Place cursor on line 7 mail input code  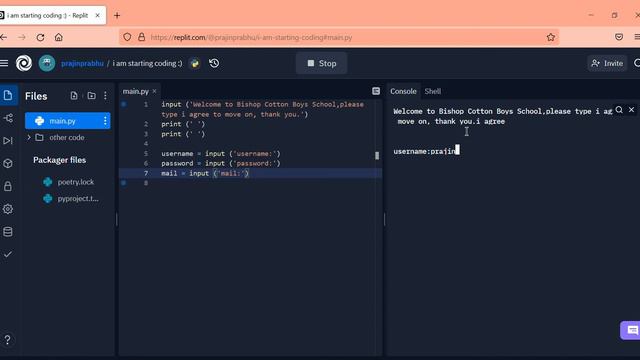click(x=205, y=173)
